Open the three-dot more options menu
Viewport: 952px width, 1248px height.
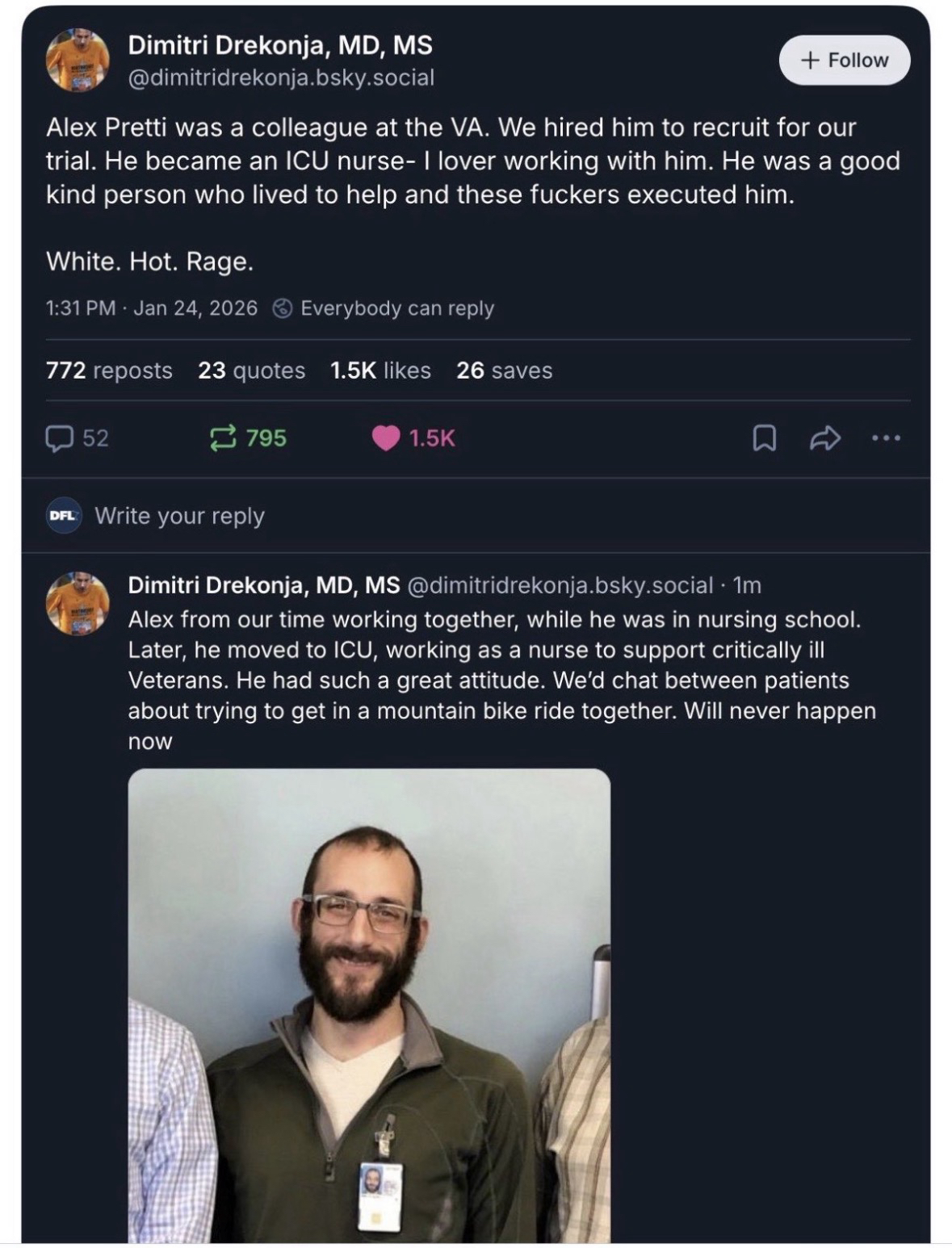point(886,438)
